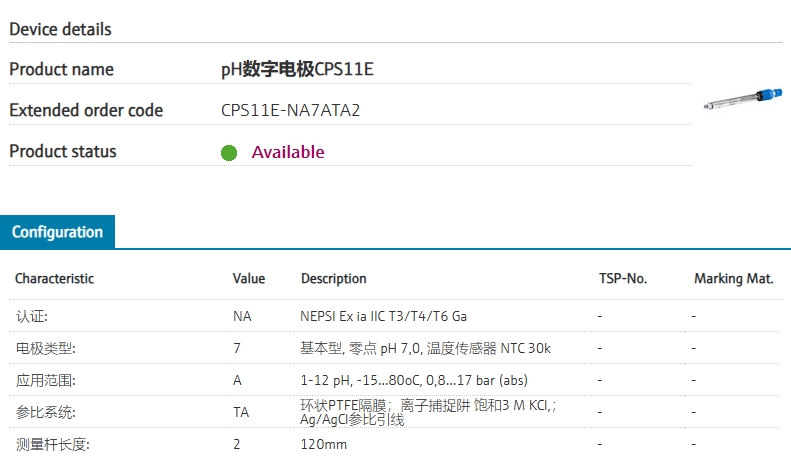
Task: Click the green Available status indicator dot
Action: click(229, 153)
